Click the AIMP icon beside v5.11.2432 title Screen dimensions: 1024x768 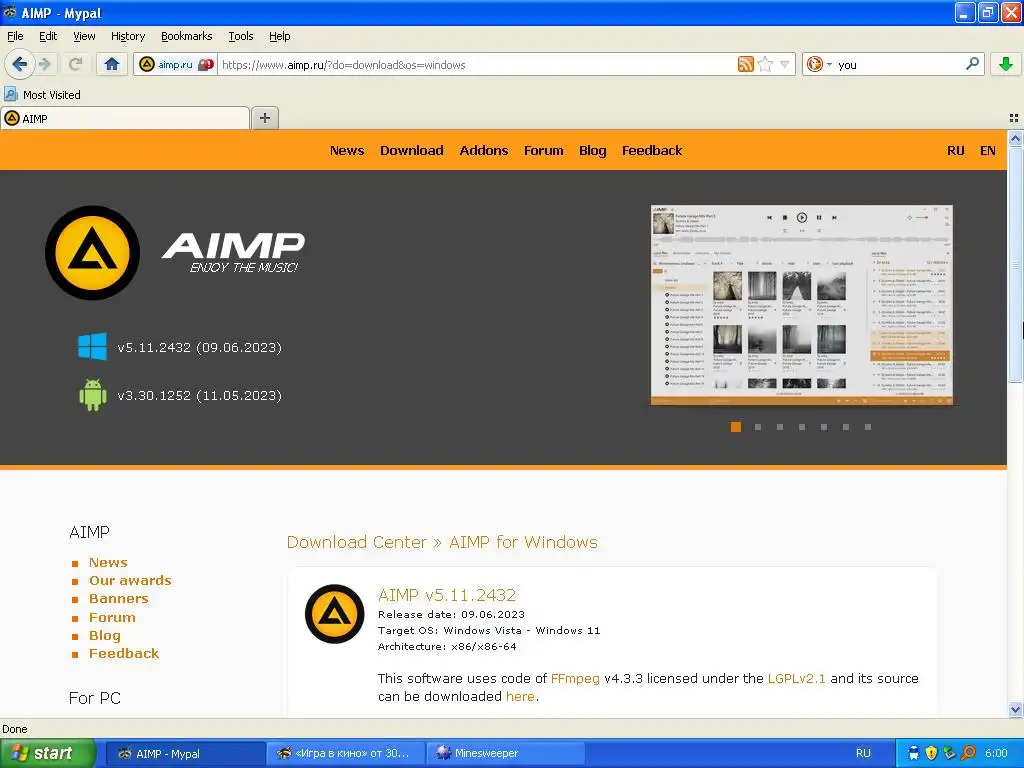pyautogui.click(x=334, y=614)
